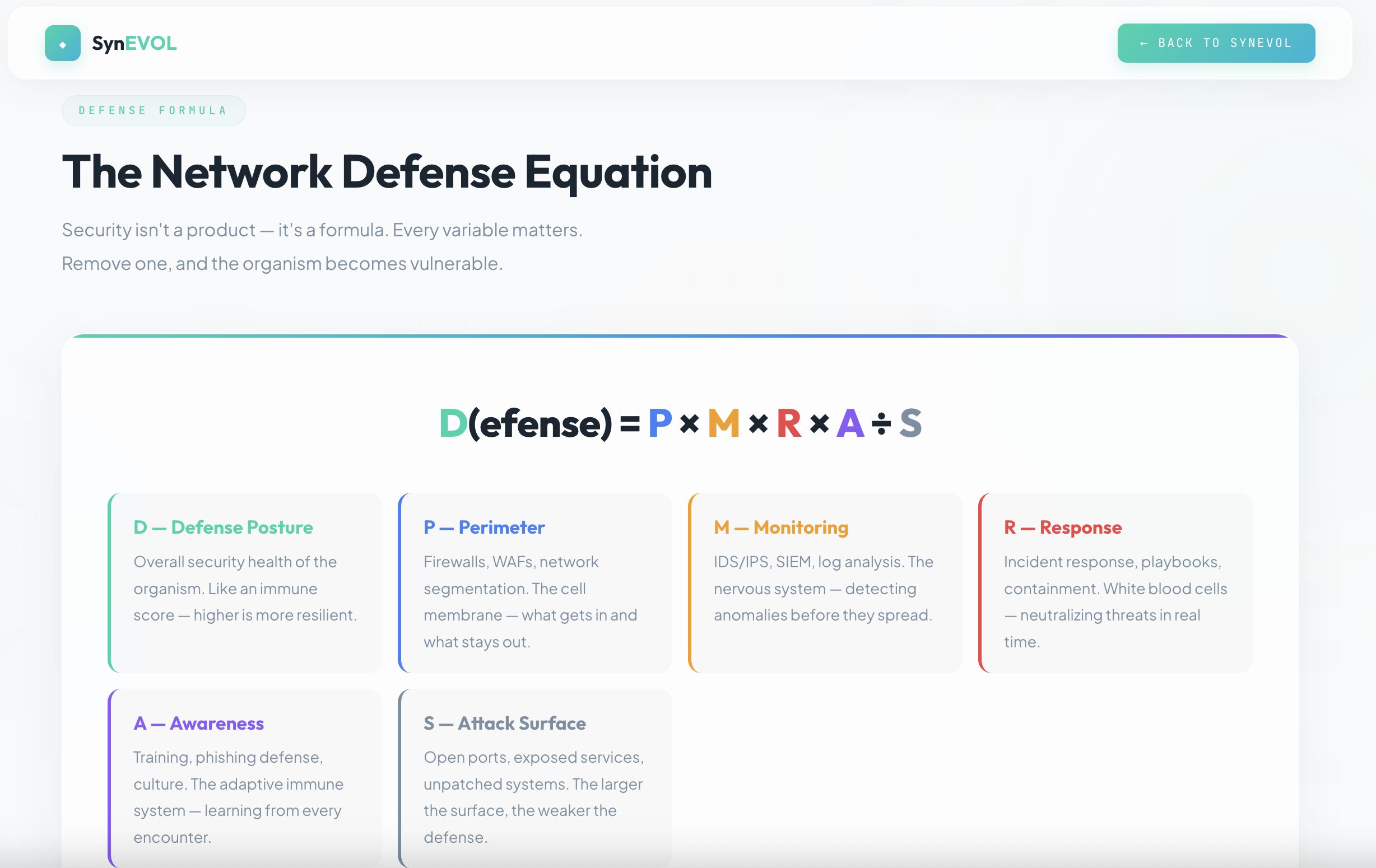Select the Perimeter card heading

point(484,528)
